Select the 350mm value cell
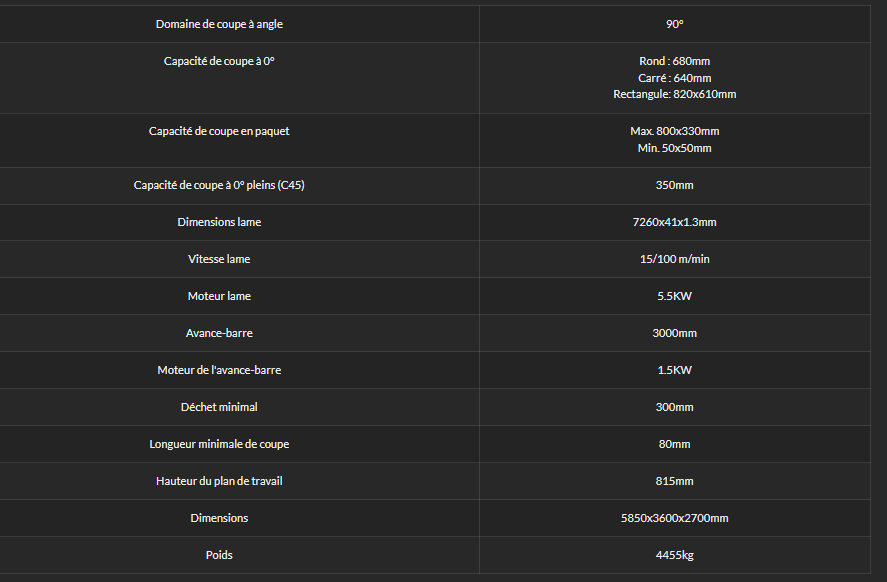Viewport: 887px width, 582px height. coord(674,186)
